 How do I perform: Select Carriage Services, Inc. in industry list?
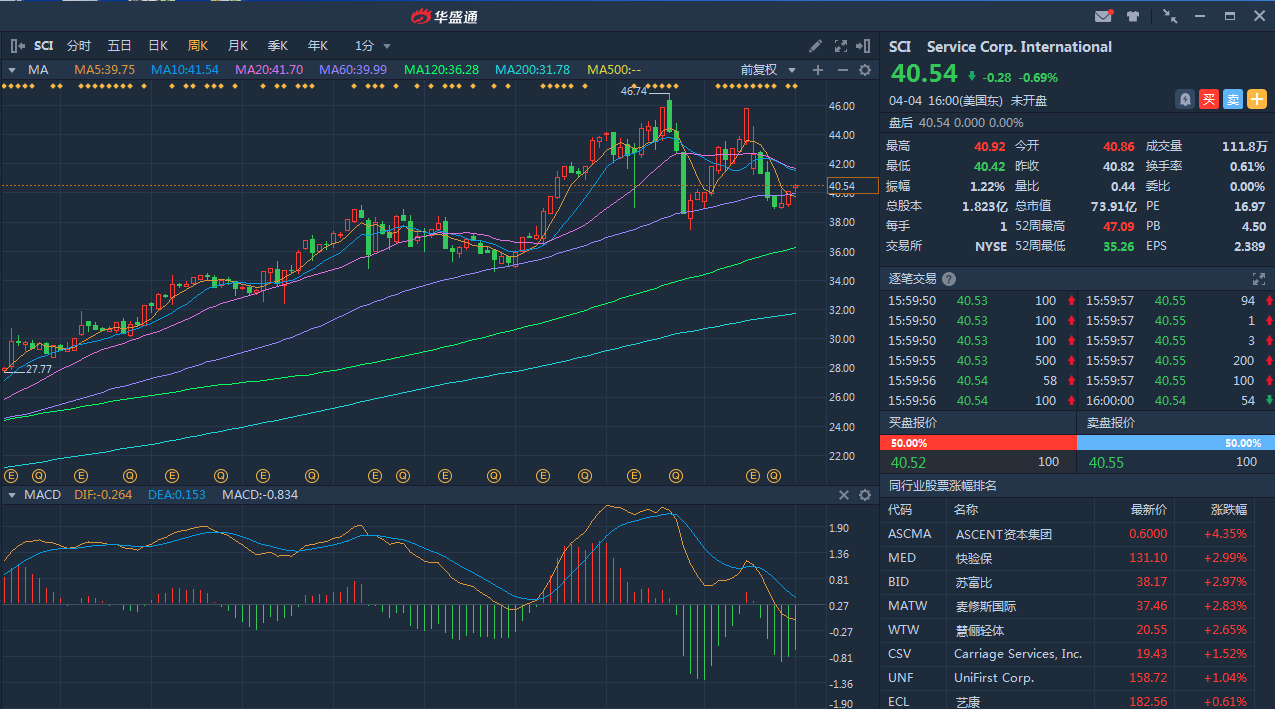coord(1018,654)
